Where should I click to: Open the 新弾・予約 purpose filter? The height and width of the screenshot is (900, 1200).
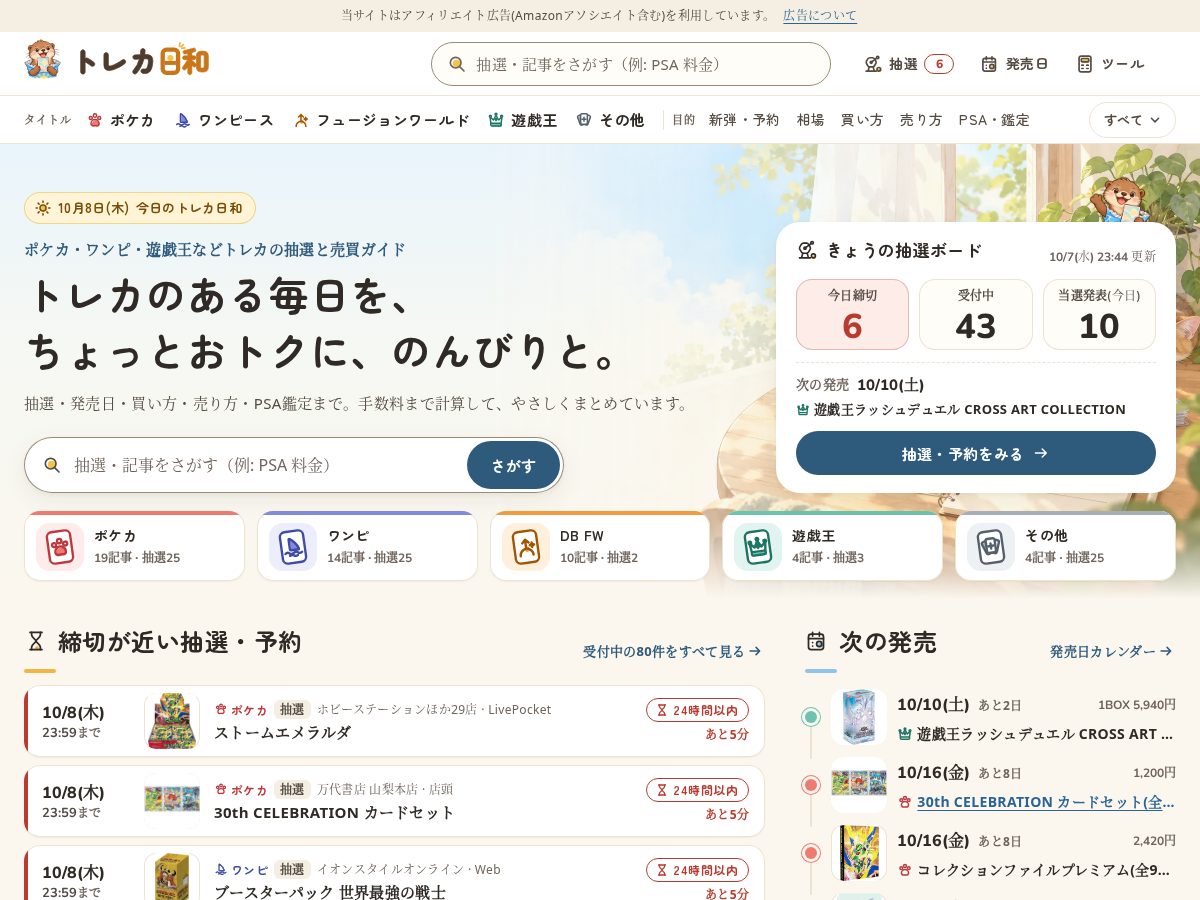click(x=744, y=120)
